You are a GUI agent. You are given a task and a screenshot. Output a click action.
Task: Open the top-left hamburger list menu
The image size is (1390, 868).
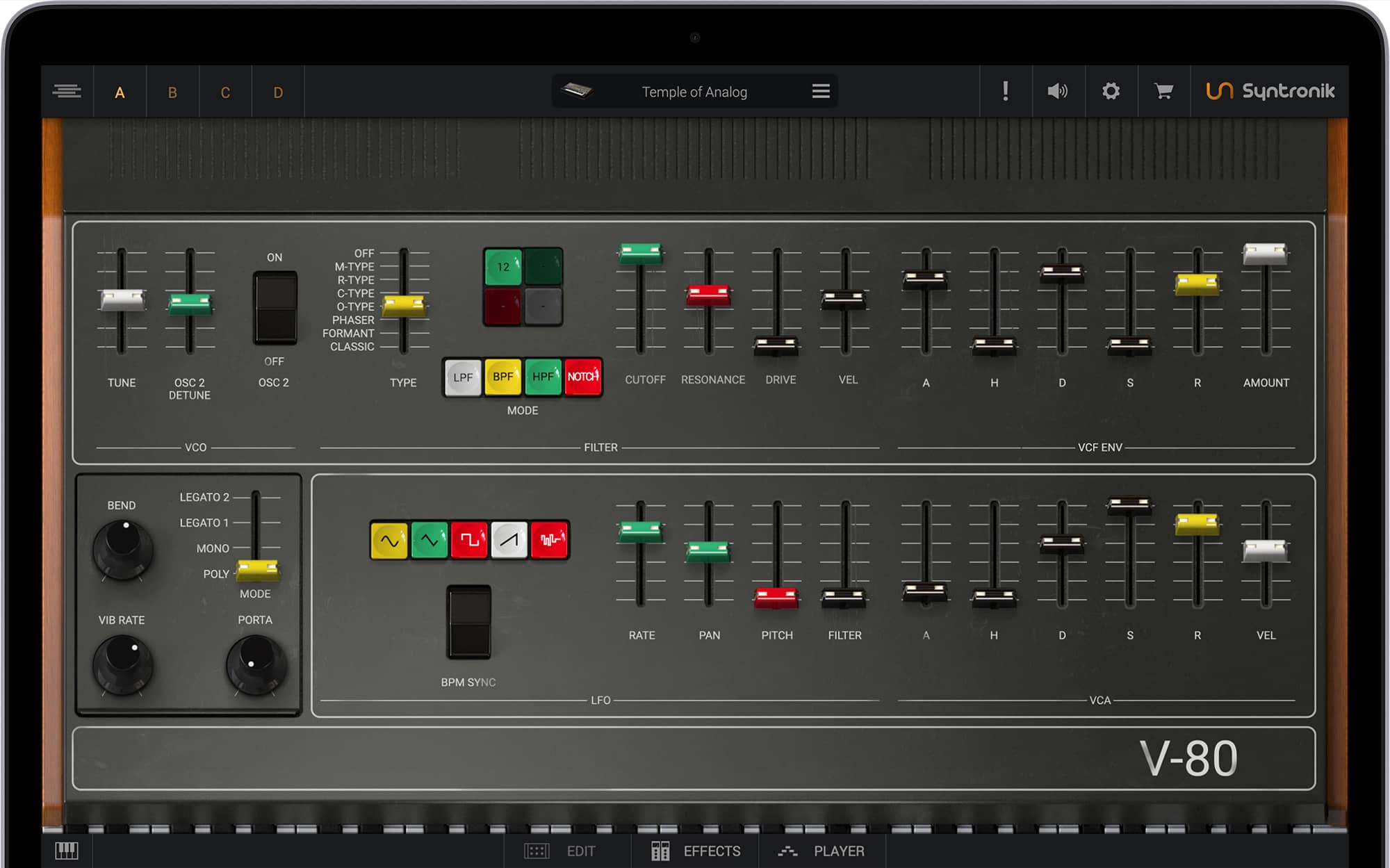click(67, 91)
